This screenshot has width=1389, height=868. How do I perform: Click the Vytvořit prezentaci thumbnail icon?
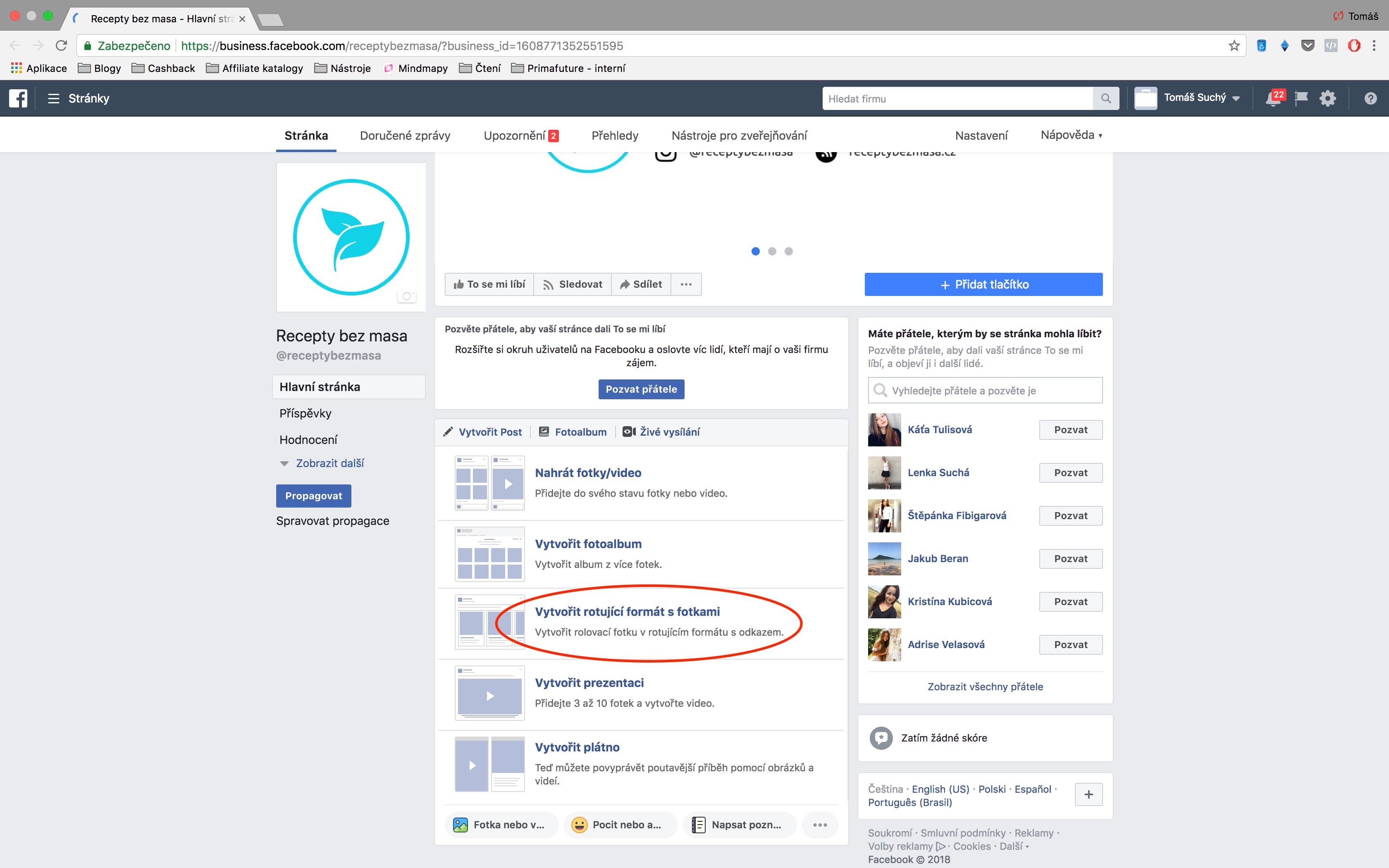click(489, 693)
